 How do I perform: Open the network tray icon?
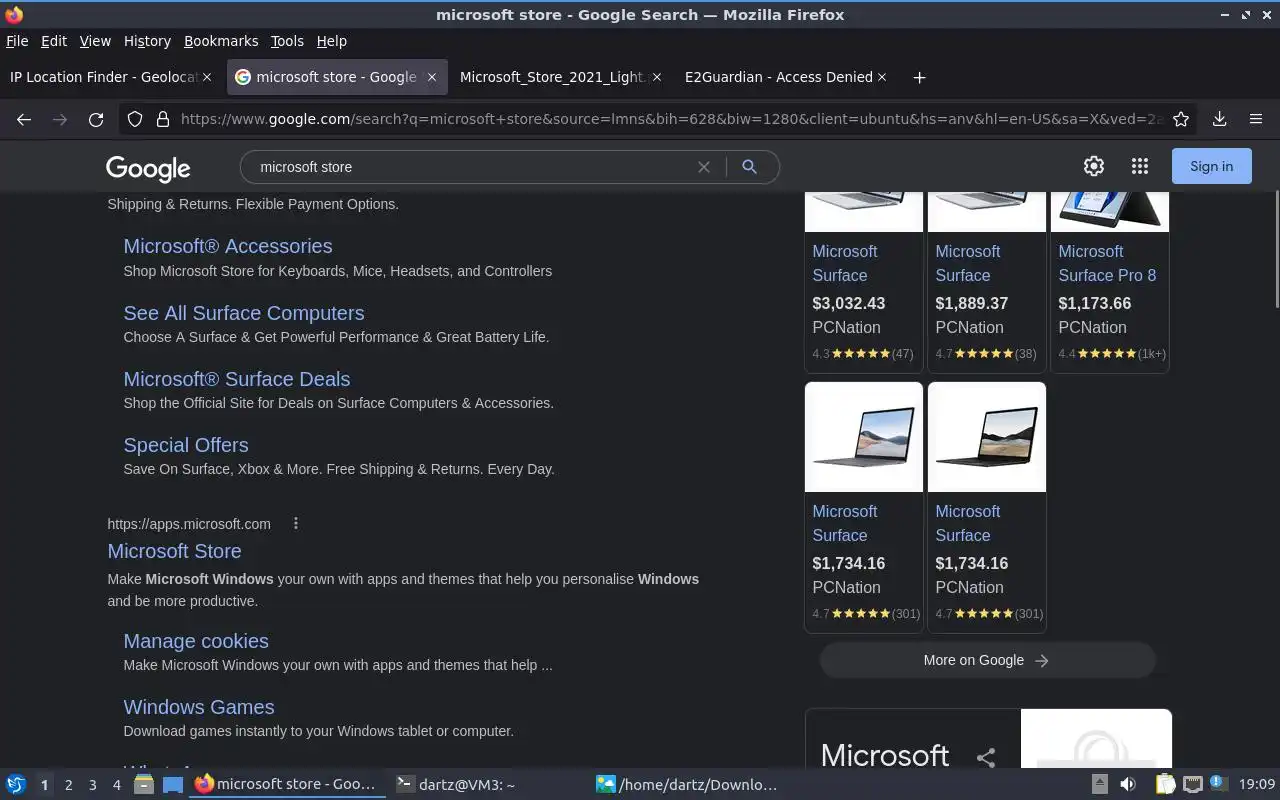pos(1192,785)
